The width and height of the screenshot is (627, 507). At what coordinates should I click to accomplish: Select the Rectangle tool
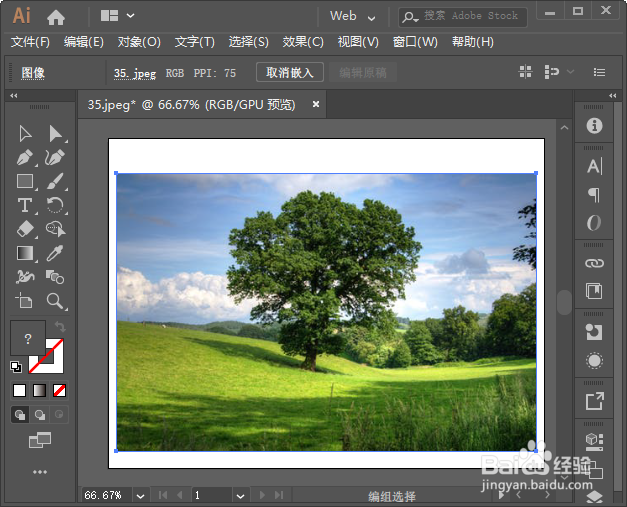25,181
